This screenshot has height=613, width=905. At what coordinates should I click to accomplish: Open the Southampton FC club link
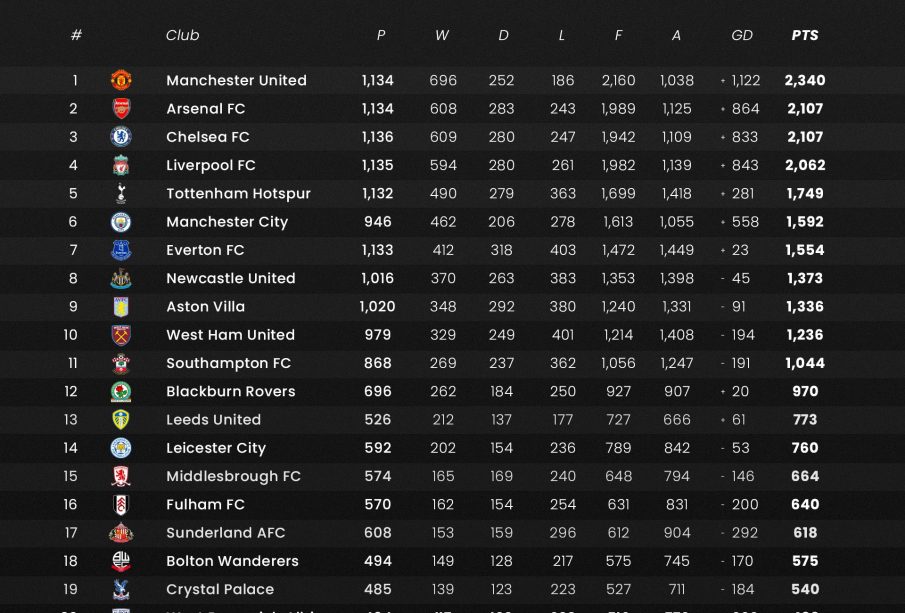[x=228, y=363]
